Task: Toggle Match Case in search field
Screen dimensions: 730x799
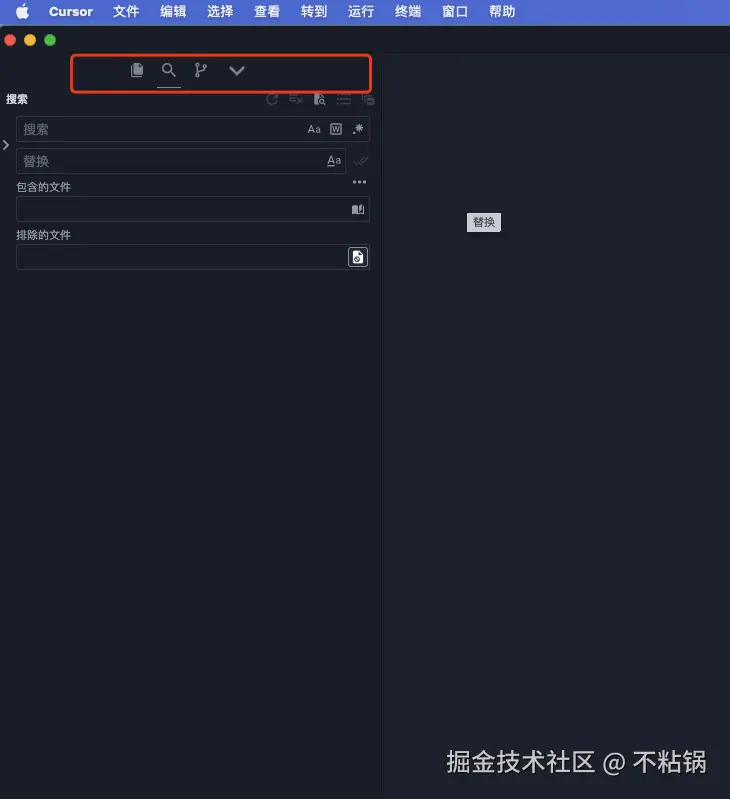Action: pyautogui.click(x=314, y=129)
